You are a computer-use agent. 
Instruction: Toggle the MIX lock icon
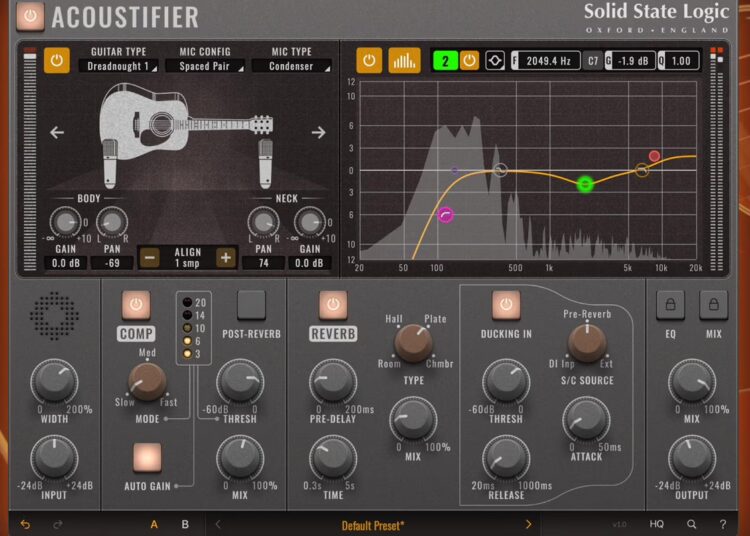click(714, 305)
